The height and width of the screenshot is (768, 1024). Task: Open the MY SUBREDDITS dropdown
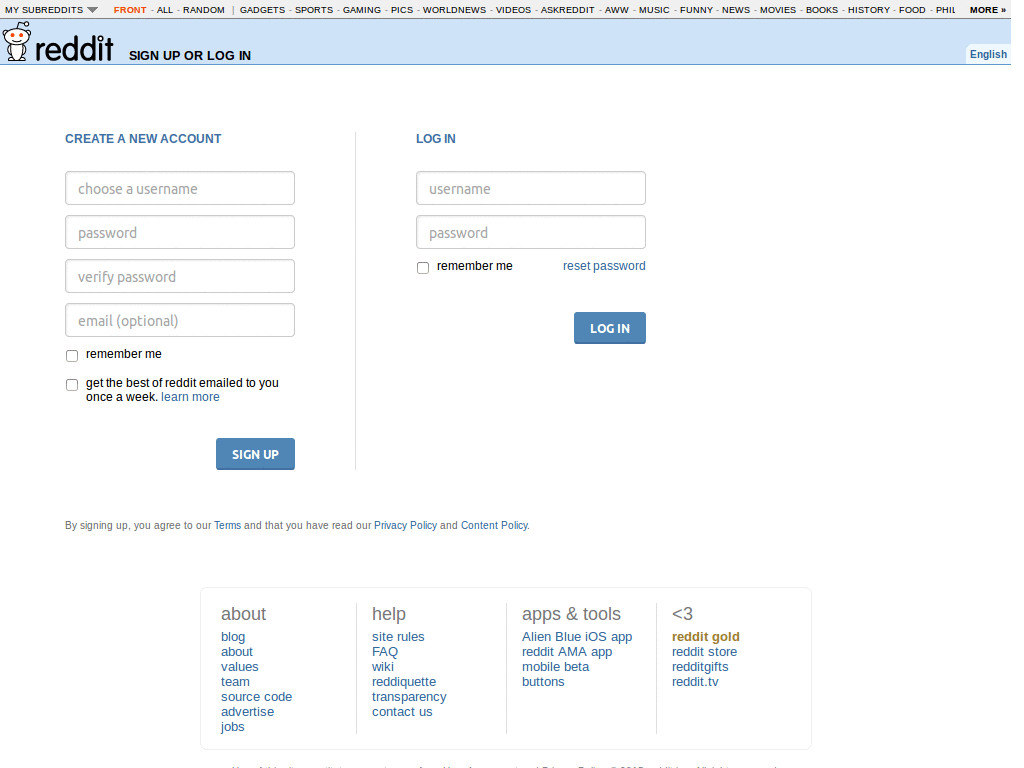51,10
